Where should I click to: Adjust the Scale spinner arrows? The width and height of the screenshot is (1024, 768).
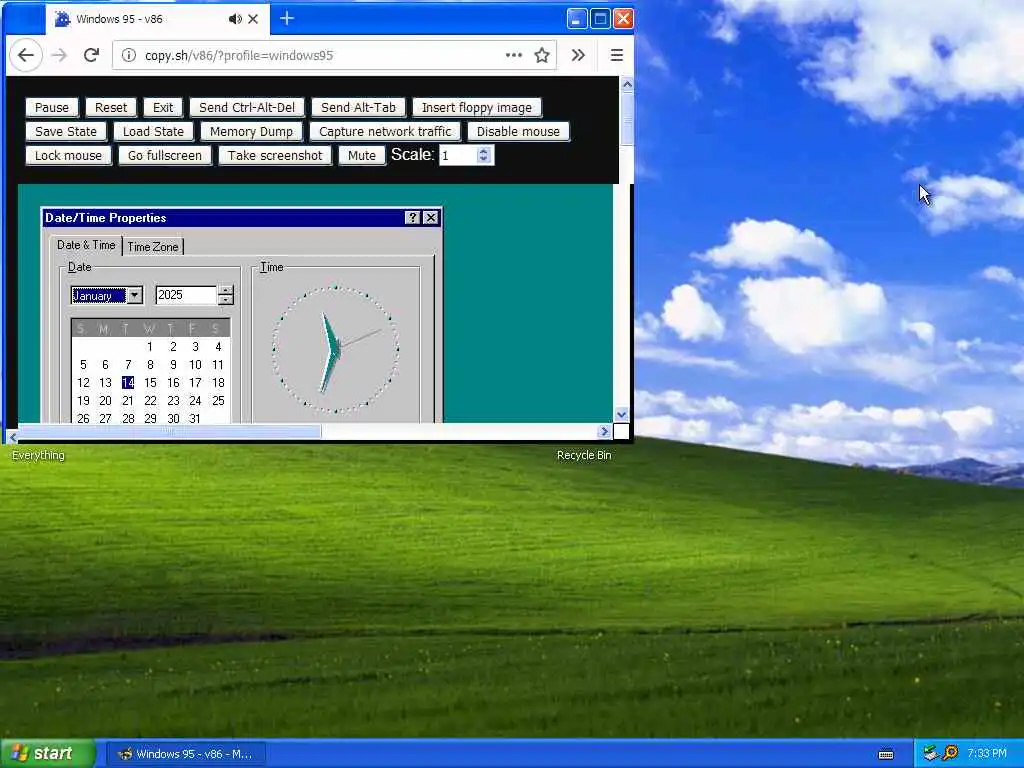(x=484, y=155)
